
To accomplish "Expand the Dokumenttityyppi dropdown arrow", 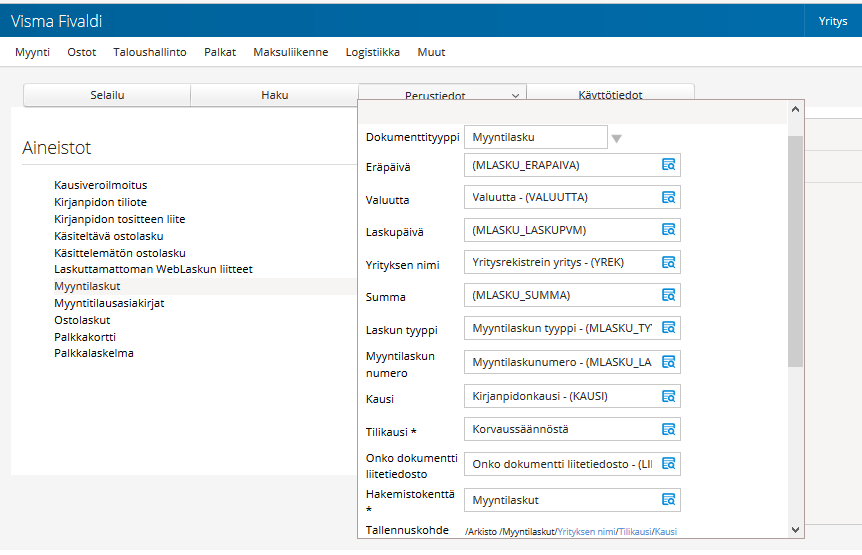I will pos(616,138).
